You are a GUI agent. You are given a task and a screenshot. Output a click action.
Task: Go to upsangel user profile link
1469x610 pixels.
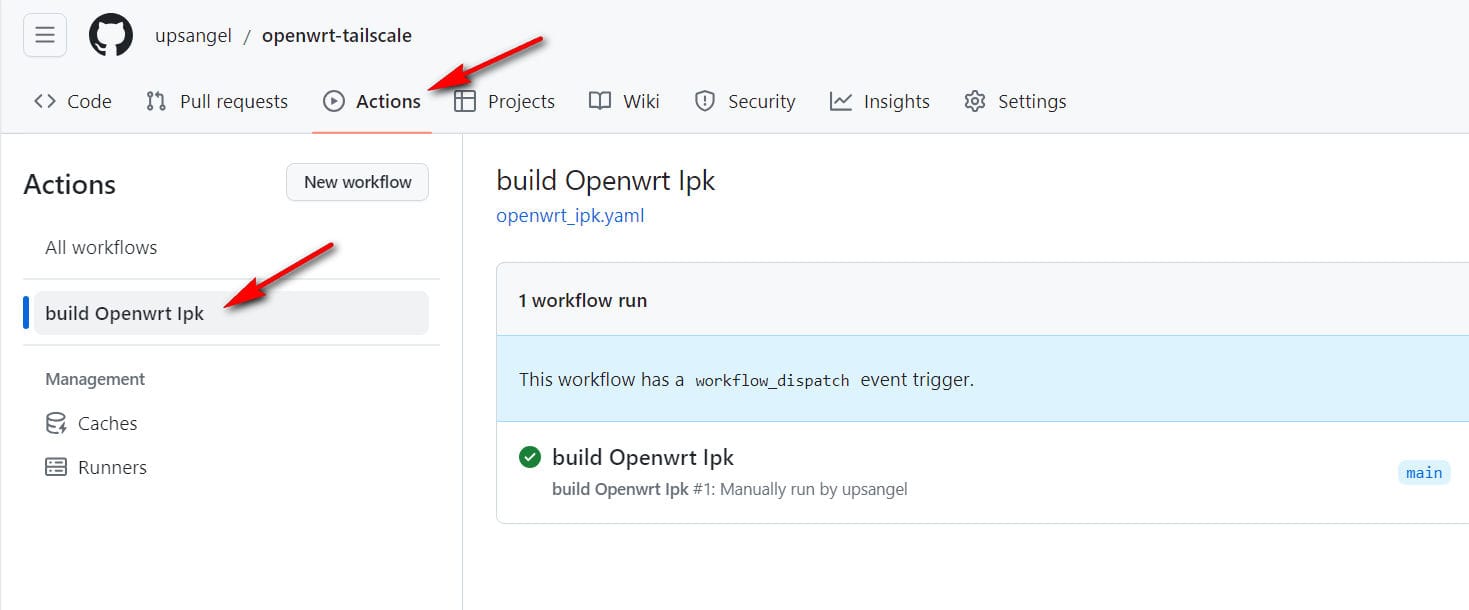point(193,36)
